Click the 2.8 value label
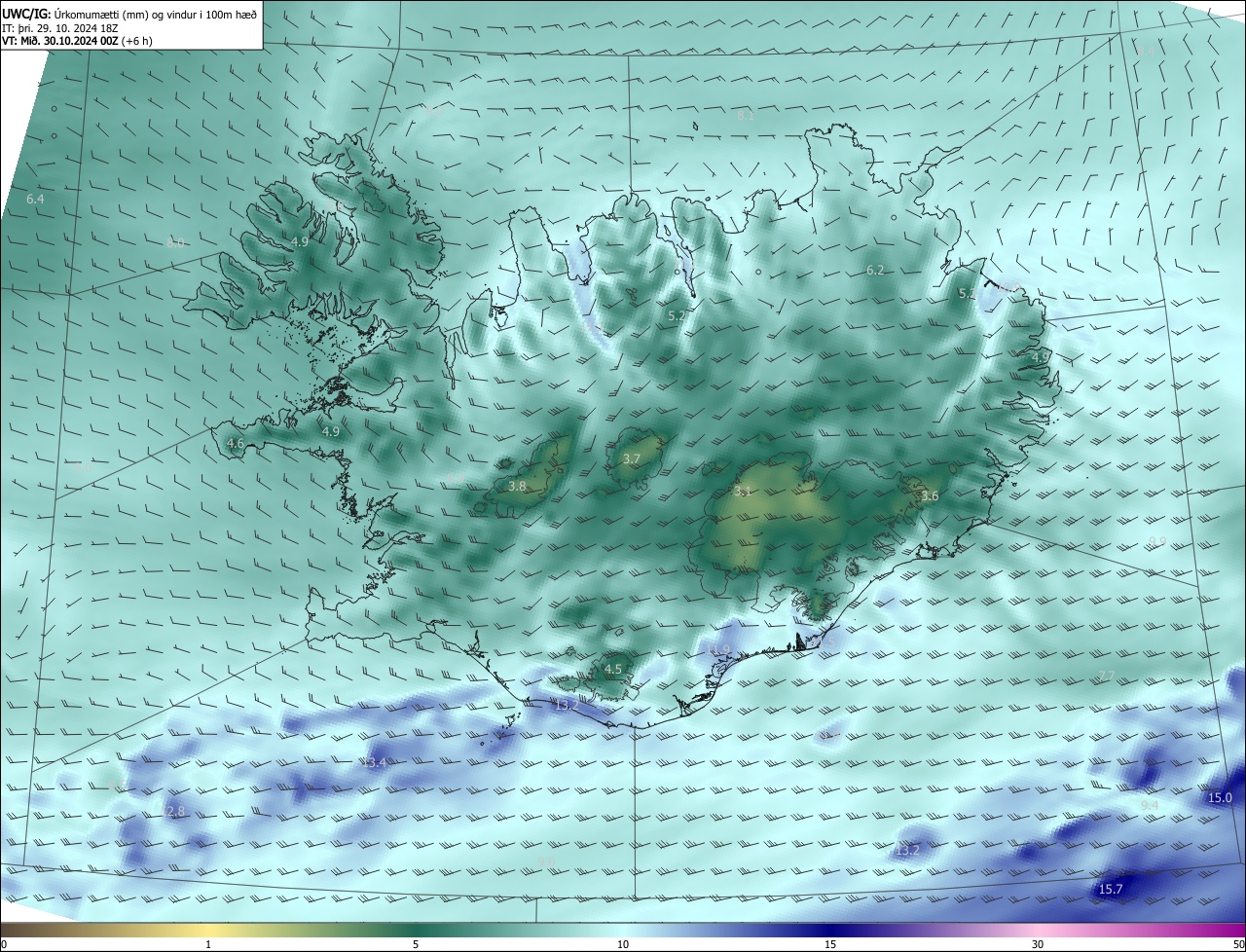The width and height of the screenshot is (1246, 952). 175,811
